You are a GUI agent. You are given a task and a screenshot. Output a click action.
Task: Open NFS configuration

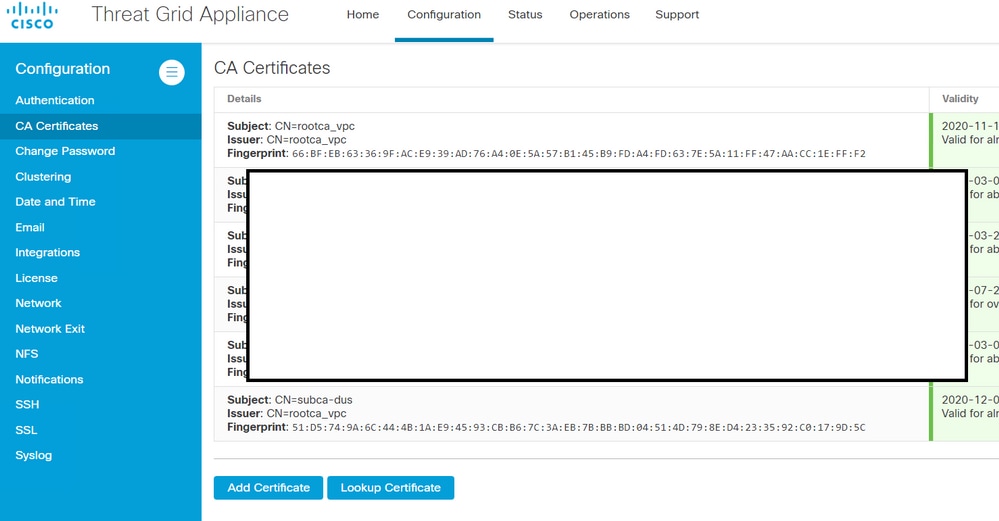(x=27, y=353)
